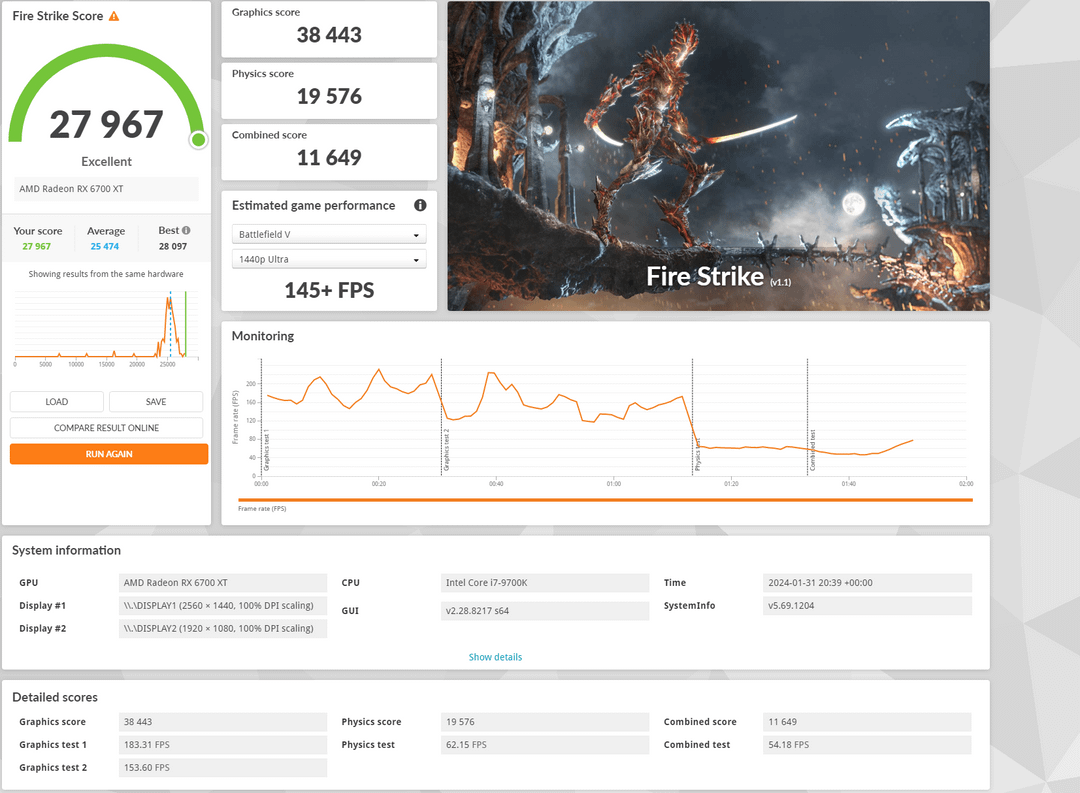Click the Combined score 11 649 card

click(x=329, y=152)
